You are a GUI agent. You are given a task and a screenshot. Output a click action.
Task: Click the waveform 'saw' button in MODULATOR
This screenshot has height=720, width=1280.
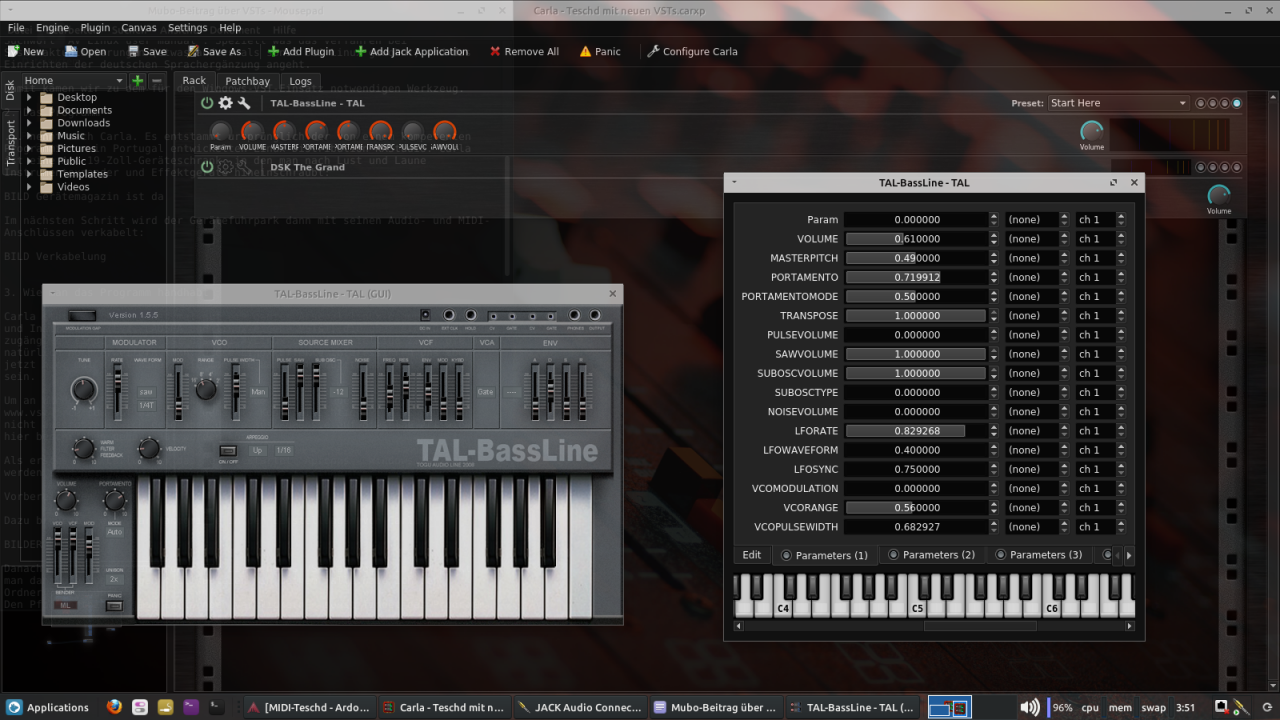click(x=145, y=391)
